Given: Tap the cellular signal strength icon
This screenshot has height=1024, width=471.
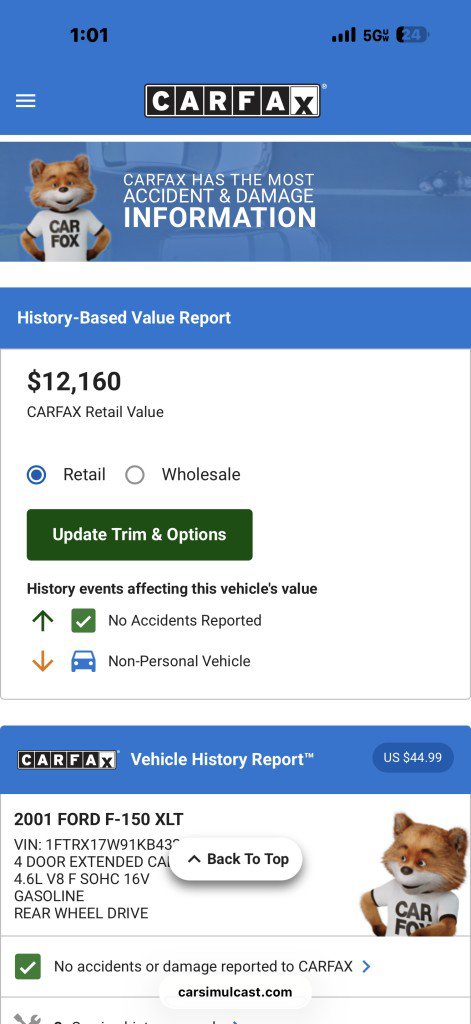Looking at the screenshot, I should (344, 35).
